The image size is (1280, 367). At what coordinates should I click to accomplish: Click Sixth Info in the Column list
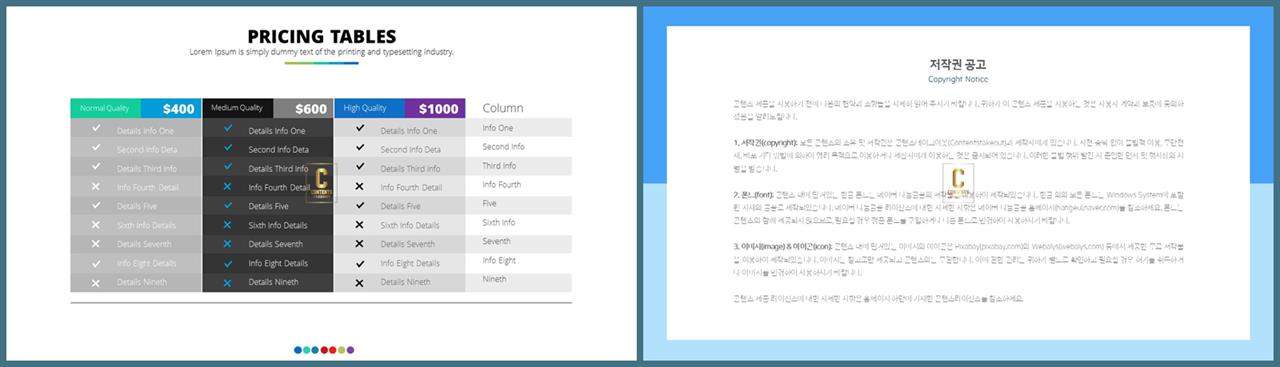(499, 223)
